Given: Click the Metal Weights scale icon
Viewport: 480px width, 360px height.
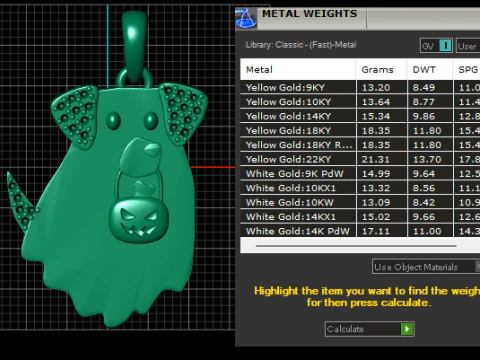Looking at the screenshot, I should (246, 18).
